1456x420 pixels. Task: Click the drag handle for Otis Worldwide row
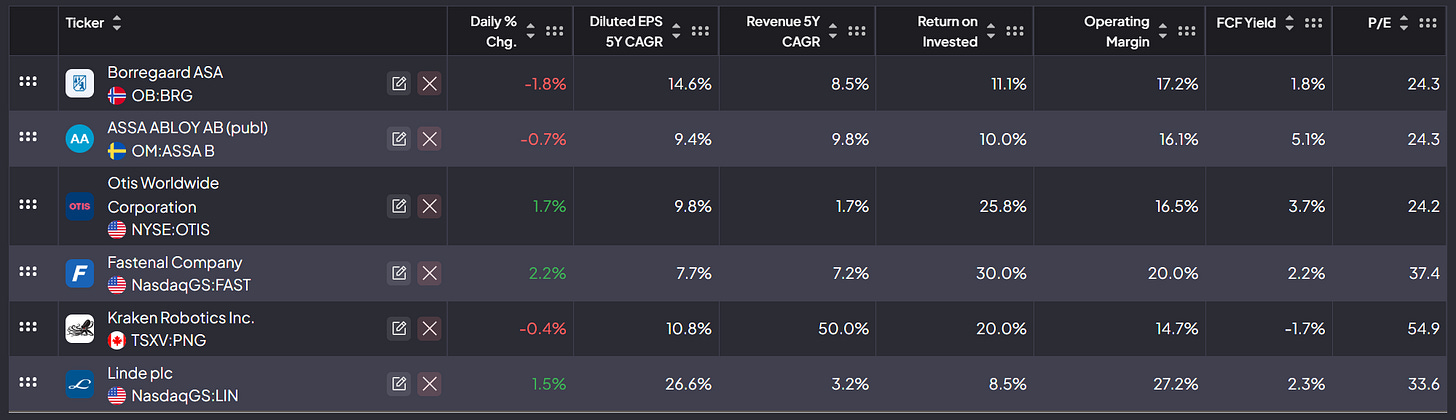(28, 206)
